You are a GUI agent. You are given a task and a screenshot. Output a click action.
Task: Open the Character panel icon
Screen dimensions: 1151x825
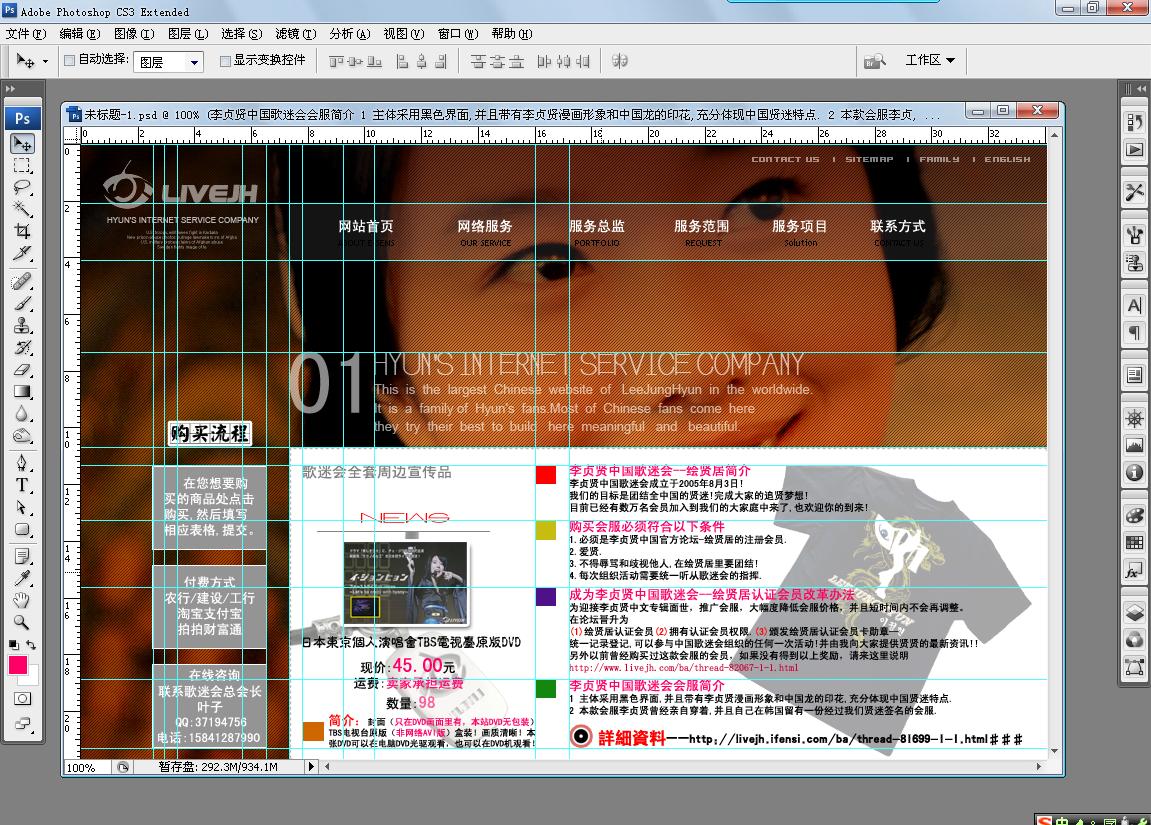pos(1134,305)
